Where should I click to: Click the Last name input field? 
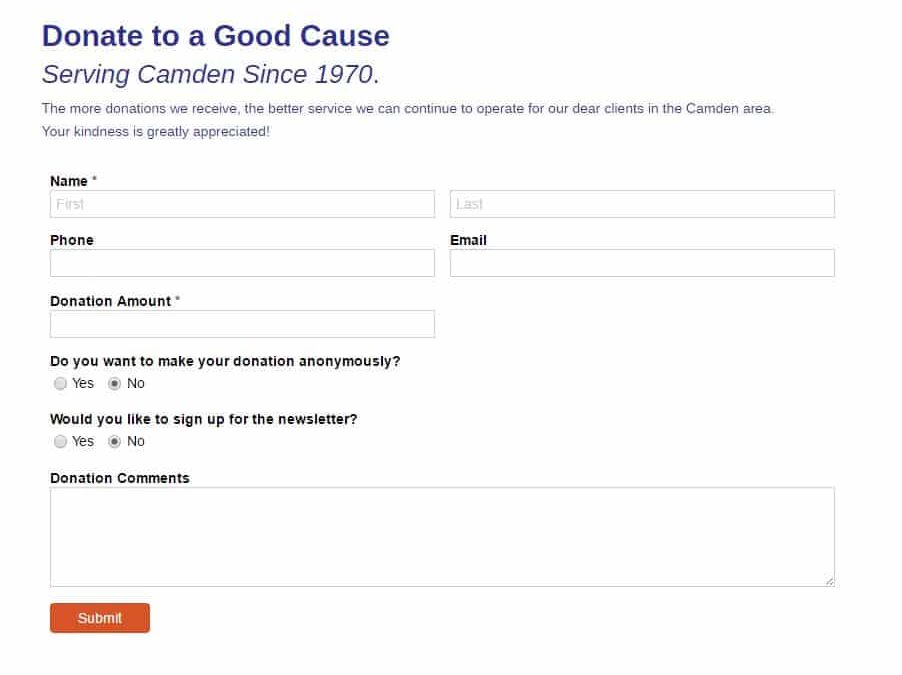[642, 204]
